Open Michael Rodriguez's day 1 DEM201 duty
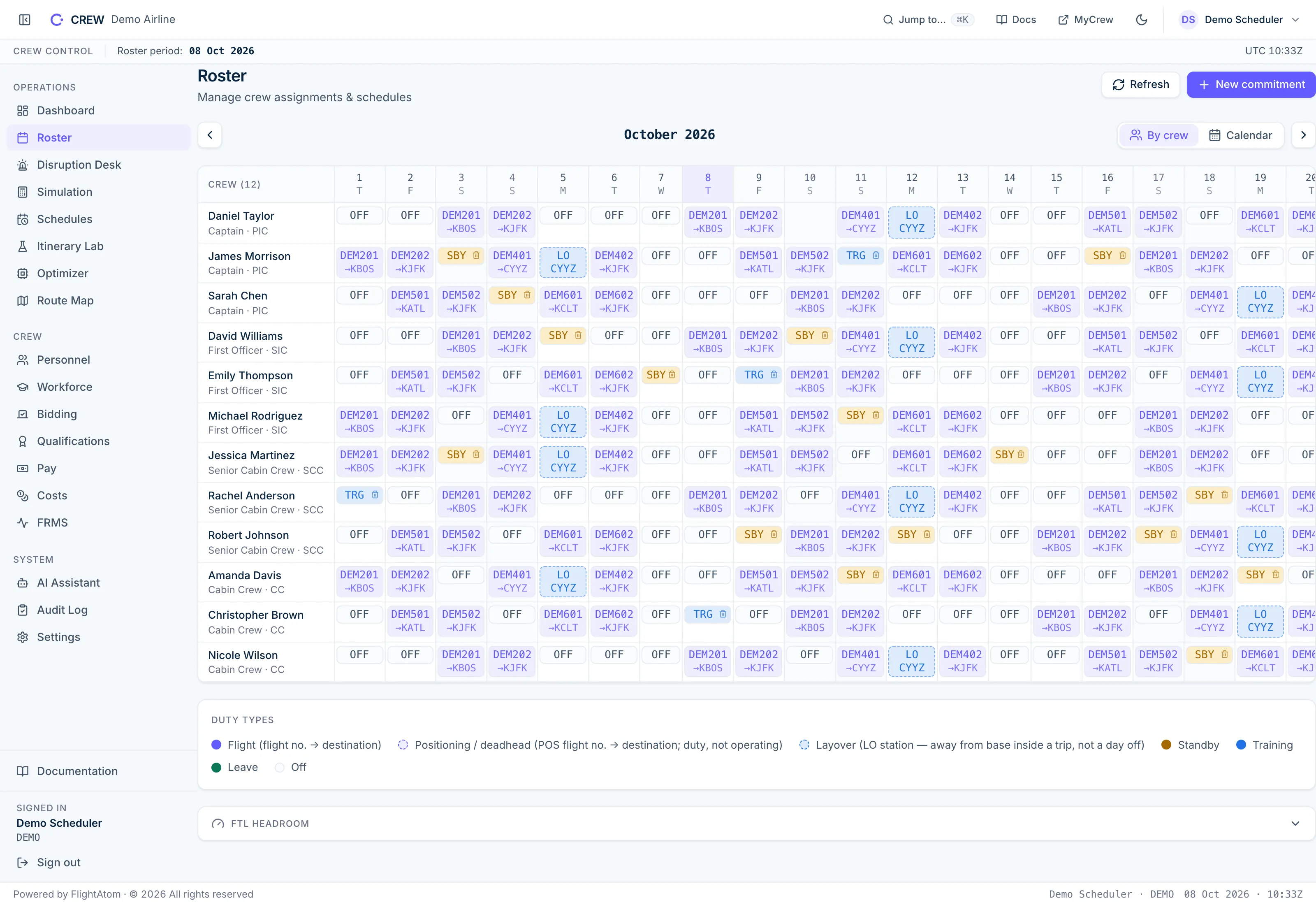The height and width of the screenshot is (905, 1316). 359,422
